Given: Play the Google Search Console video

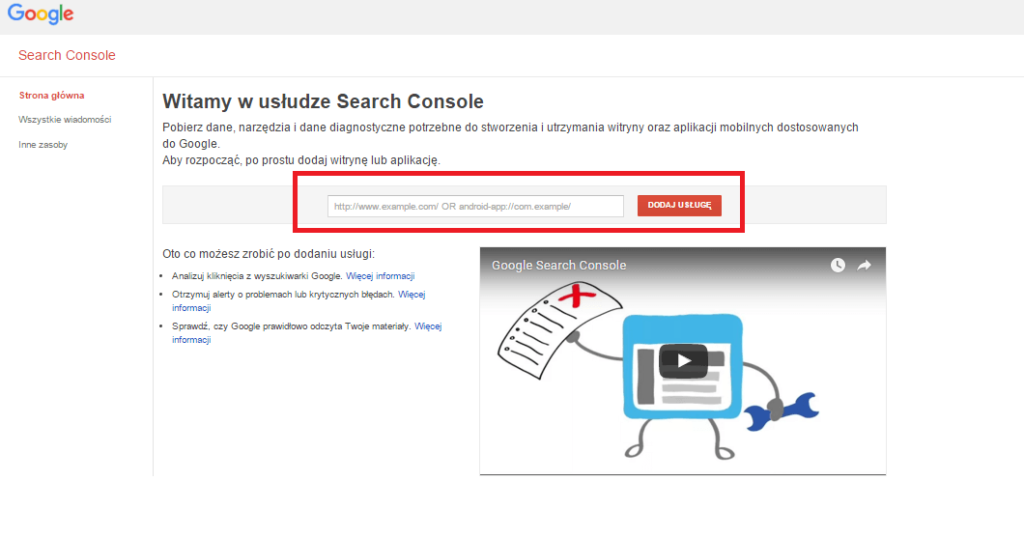Looking at the screenshot, I should tap(683, 360).
